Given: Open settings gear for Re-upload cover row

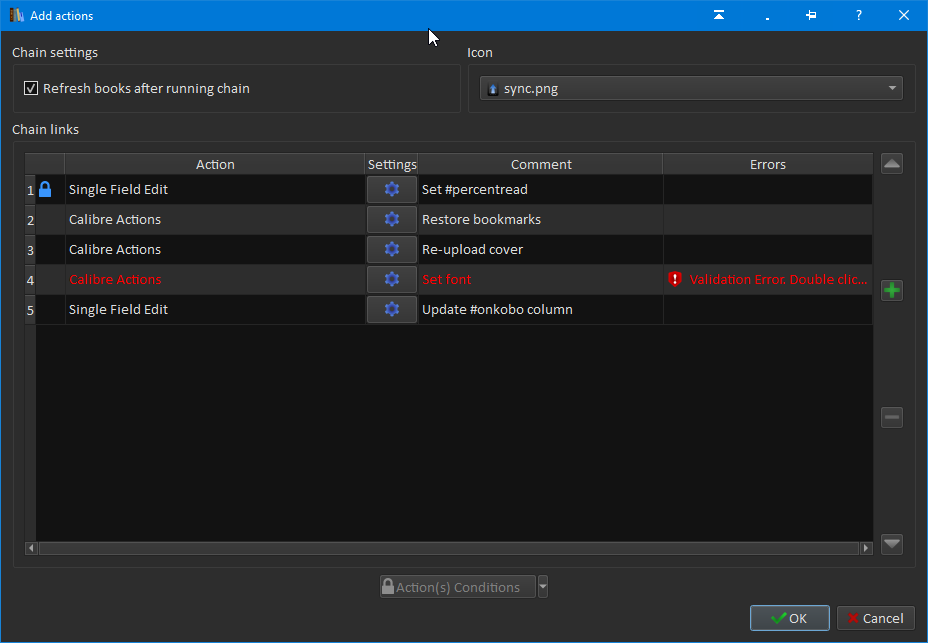Looking at the screenshot, I should 391,250.
